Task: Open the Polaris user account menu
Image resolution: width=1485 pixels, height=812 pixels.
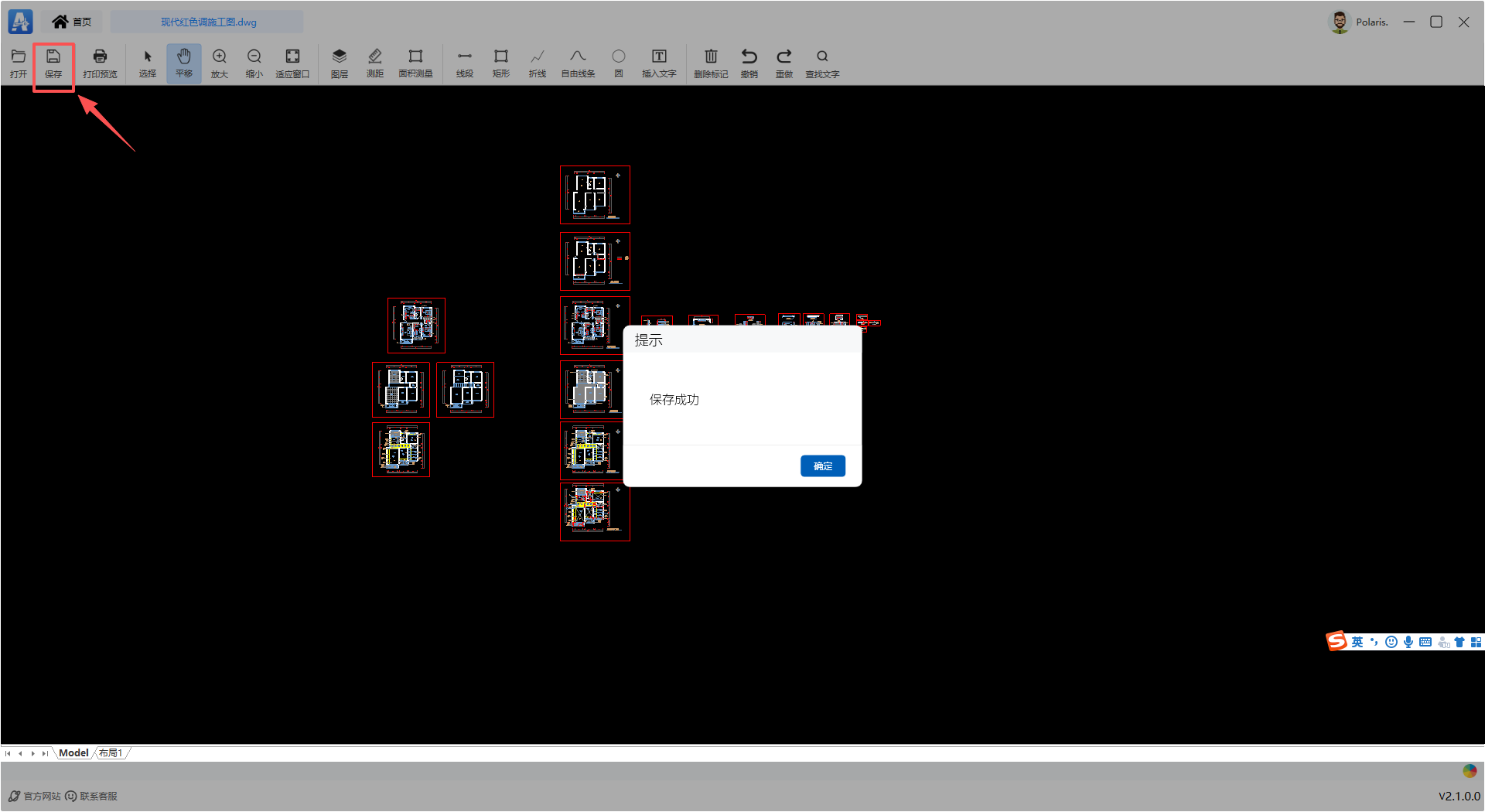Action: pos(1359,22)
